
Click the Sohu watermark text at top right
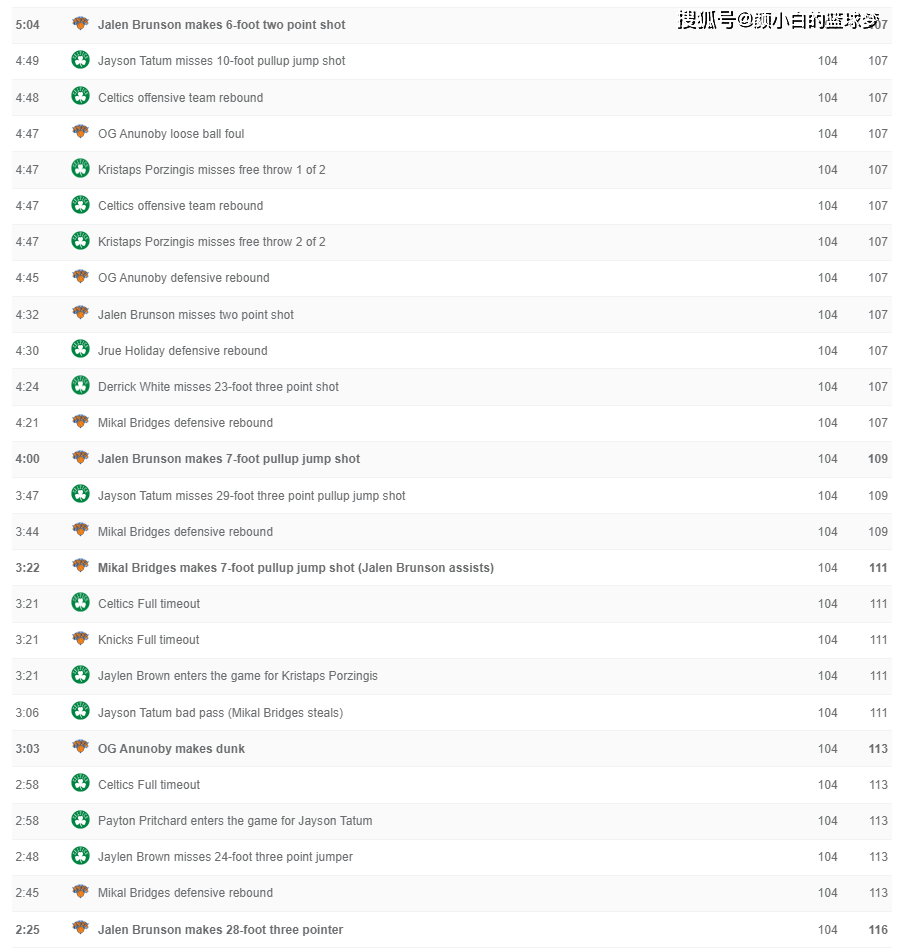(x=779, y=21)
